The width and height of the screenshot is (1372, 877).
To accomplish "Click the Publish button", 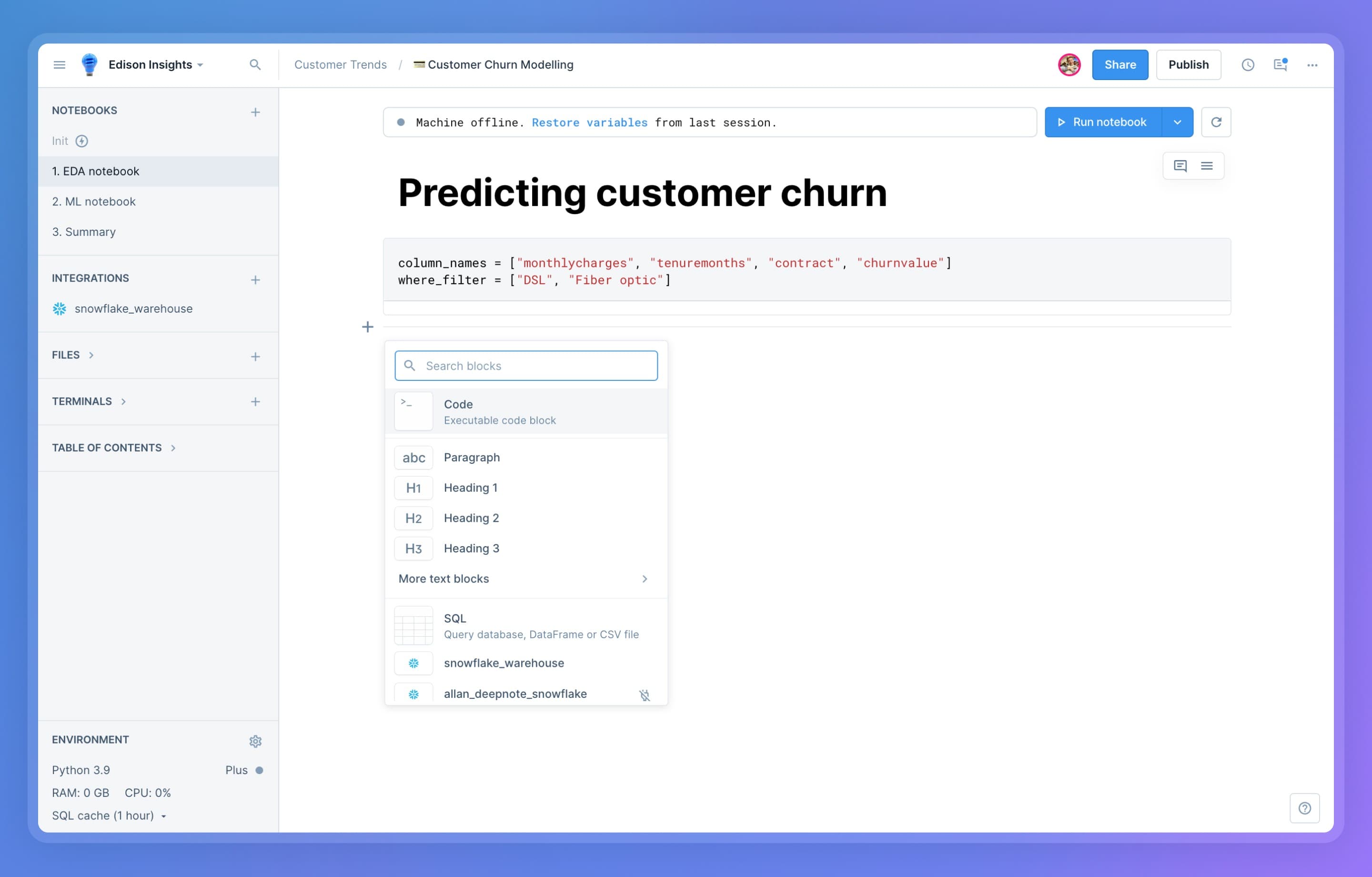I will click(1188, 64).
